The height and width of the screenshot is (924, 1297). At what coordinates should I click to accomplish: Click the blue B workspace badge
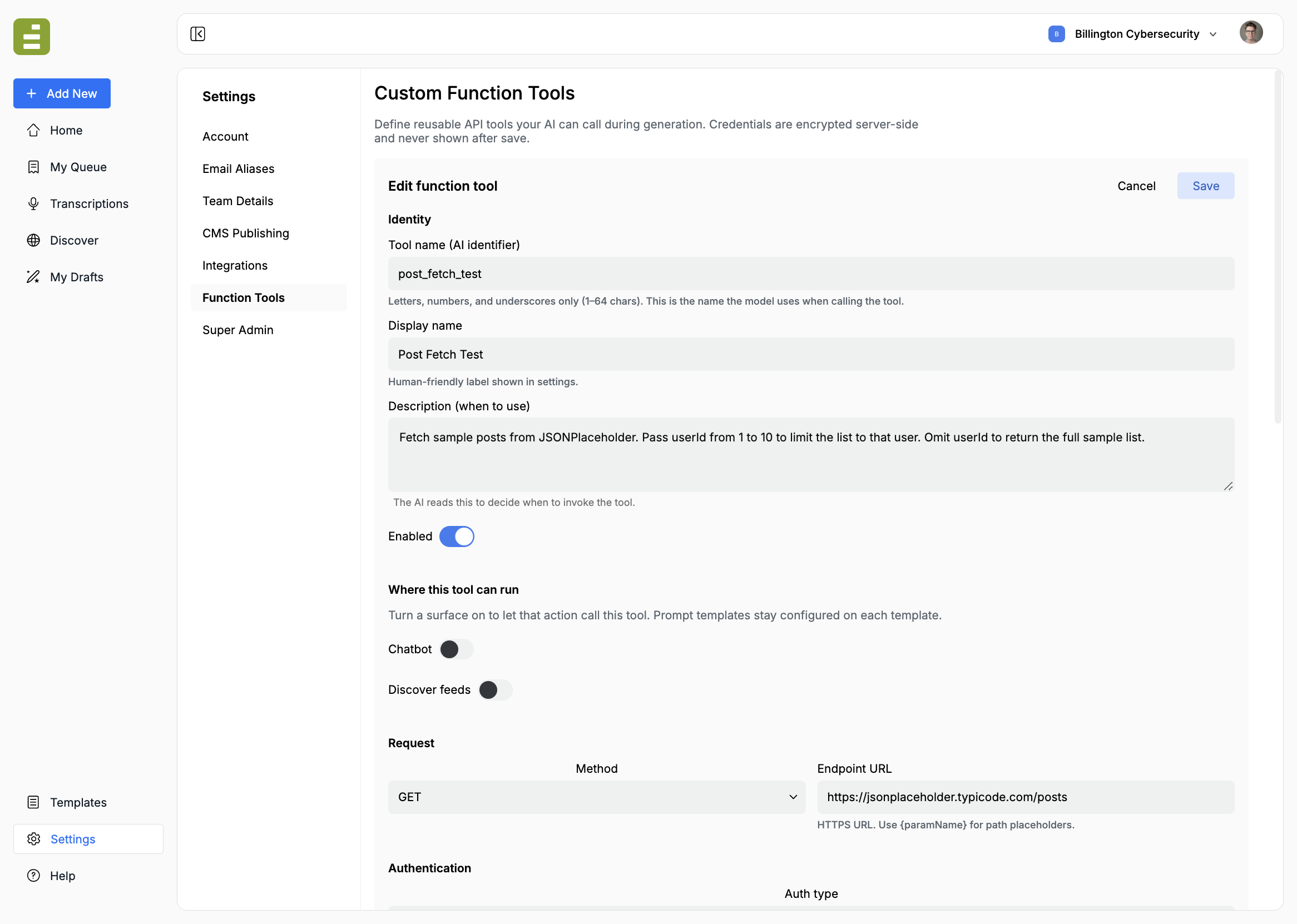[x=1056, y=34]
